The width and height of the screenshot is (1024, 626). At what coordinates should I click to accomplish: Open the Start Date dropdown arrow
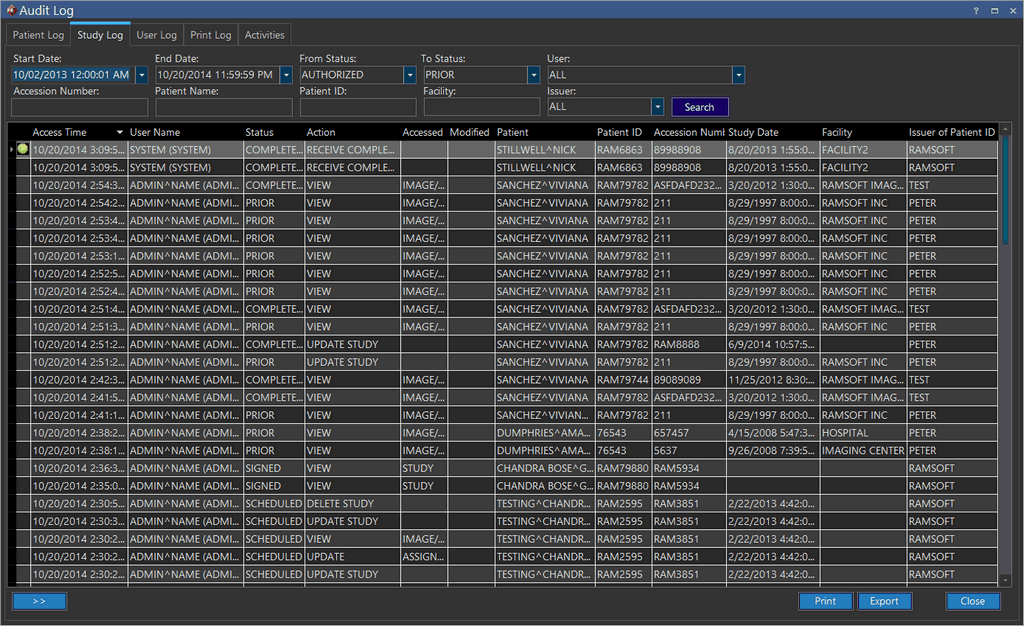click(x=141, y=75)
